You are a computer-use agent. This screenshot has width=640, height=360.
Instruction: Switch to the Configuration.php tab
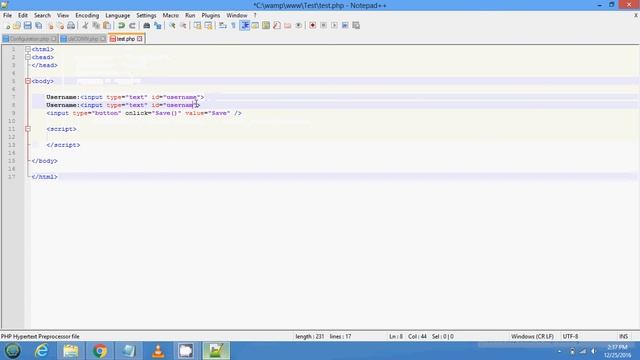[x=30, y=39]
